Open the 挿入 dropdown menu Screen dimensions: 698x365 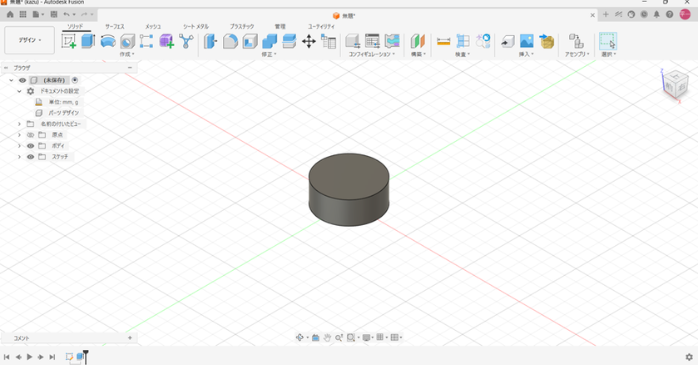pyautogui.click(x=526, y=54)
